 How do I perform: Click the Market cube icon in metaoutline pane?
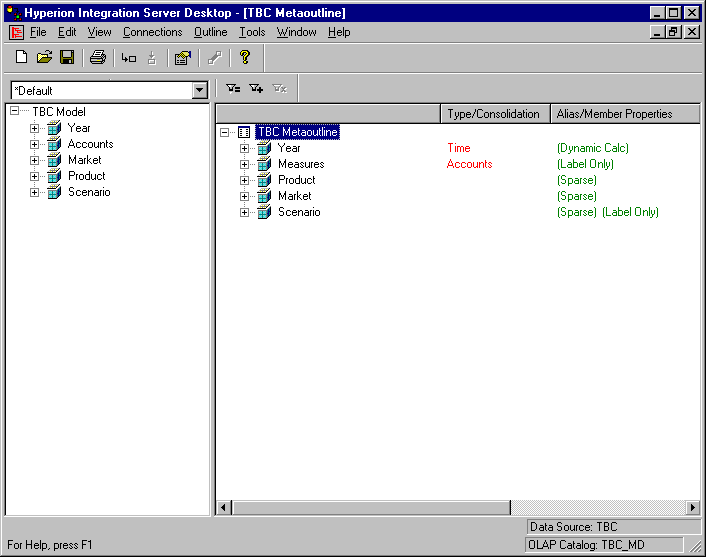click(264, 196)
